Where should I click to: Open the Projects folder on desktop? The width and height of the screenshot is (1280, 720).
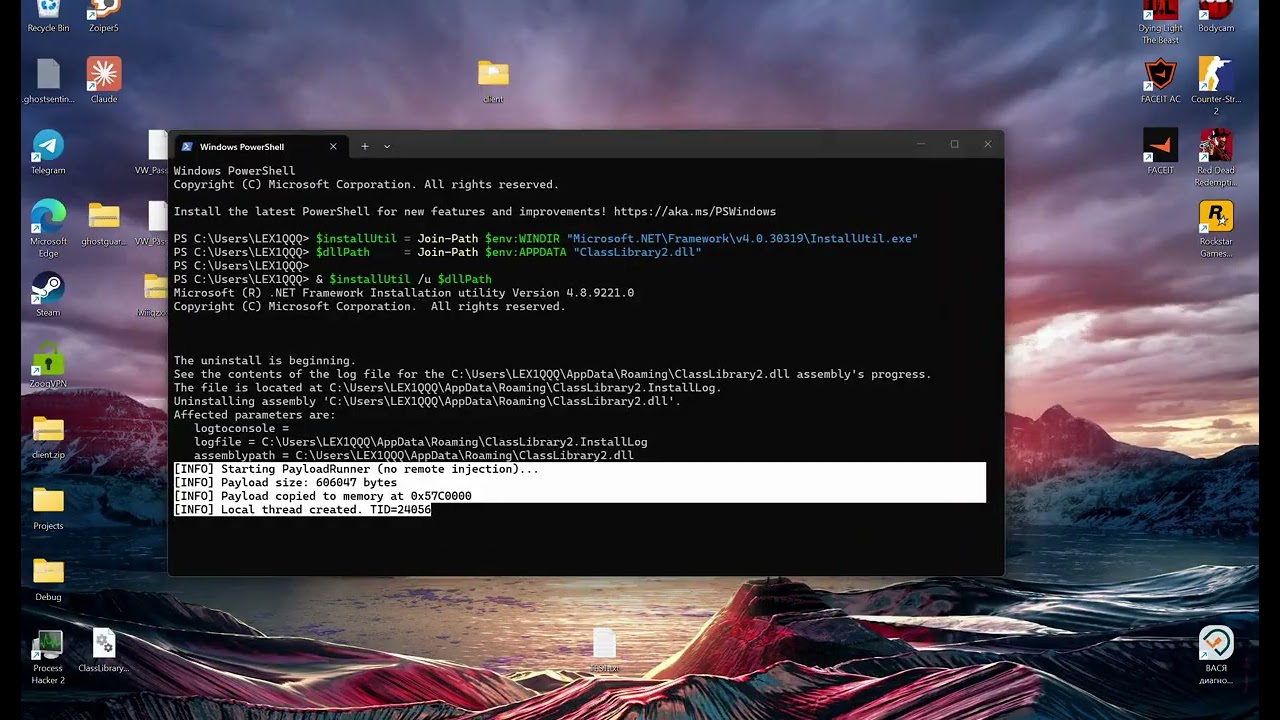coord(48,508)
